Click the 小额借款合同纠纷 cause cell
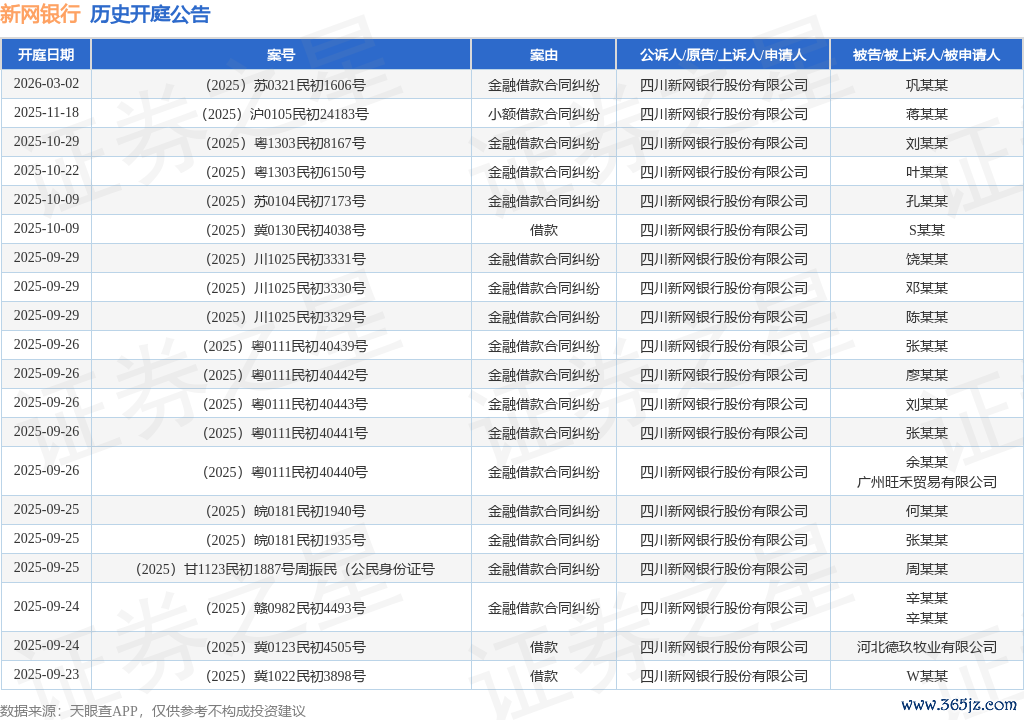 (544, 114)
